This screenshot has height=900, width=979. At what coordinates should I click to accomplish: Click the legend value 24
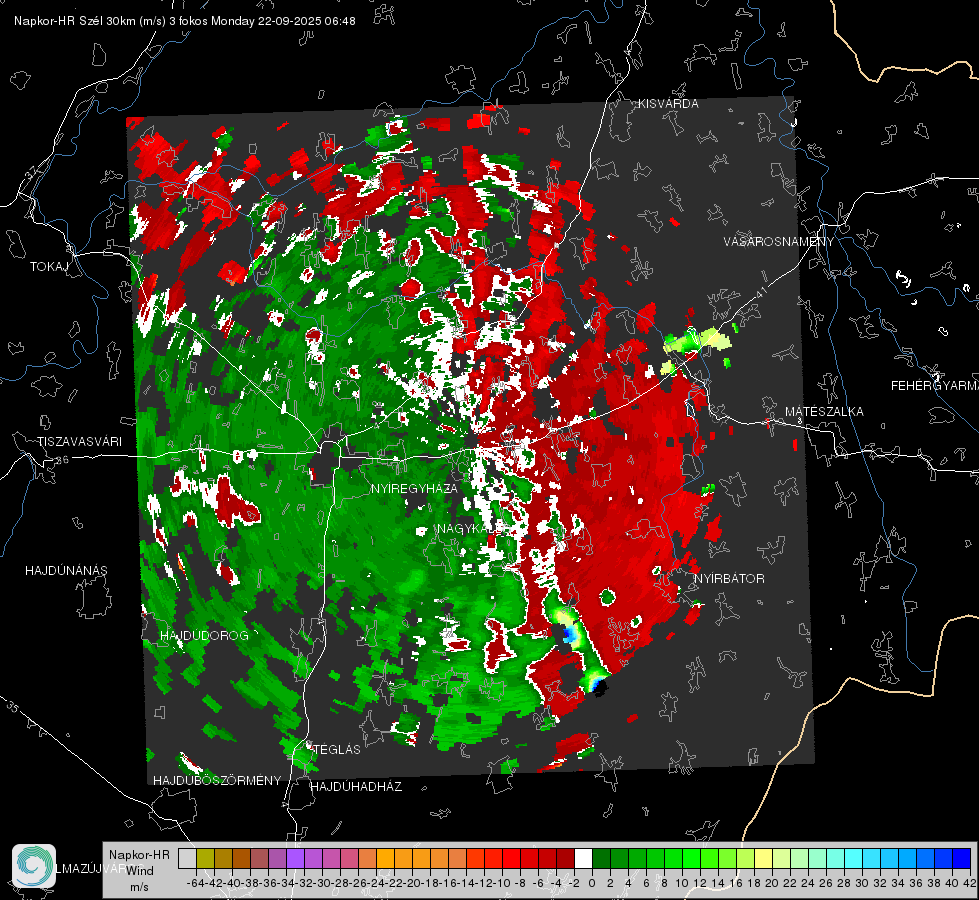coord(808,884)
